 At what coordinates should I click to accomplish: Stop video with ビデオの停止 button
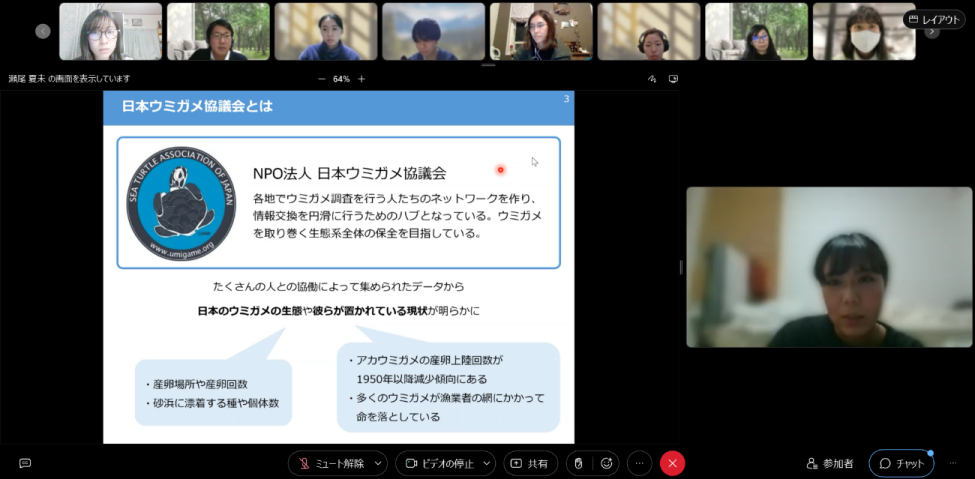pos(439,463)
